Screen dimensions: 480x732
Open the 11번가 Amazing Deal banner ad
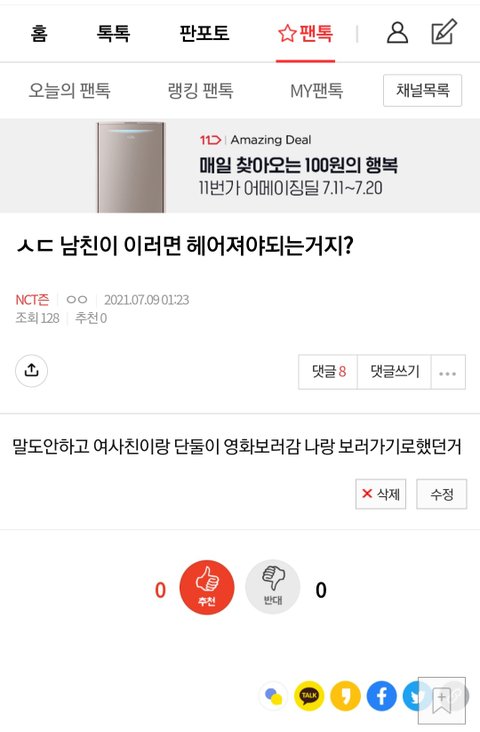point(240,166)
